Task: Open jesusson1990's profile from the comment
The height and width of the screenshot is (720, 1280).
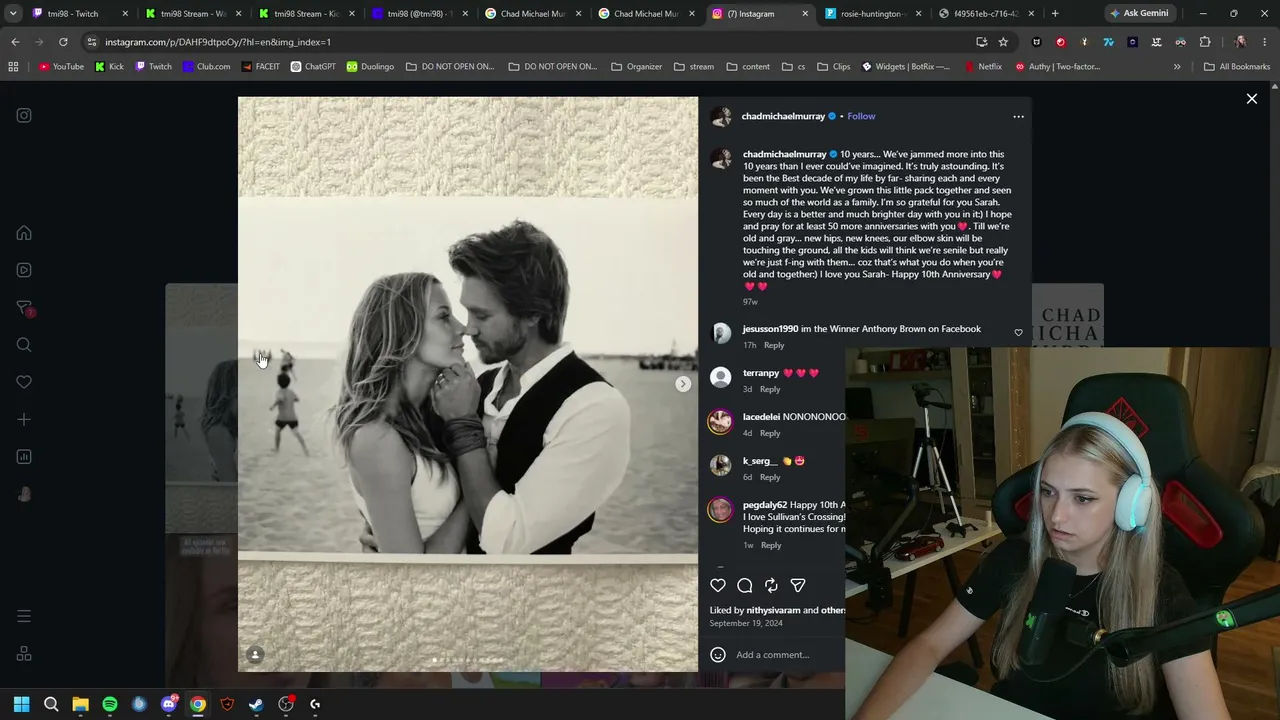Action: point(770,329)
